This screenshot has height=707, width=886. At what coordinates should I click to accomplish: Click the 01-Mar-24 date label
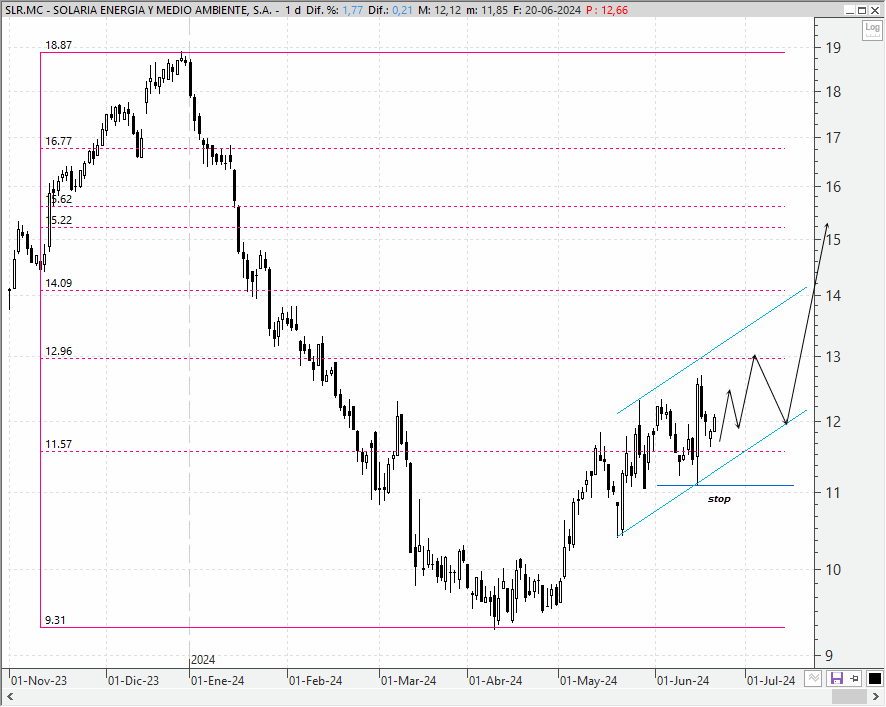pyautogui.click(x=408, y=680)
